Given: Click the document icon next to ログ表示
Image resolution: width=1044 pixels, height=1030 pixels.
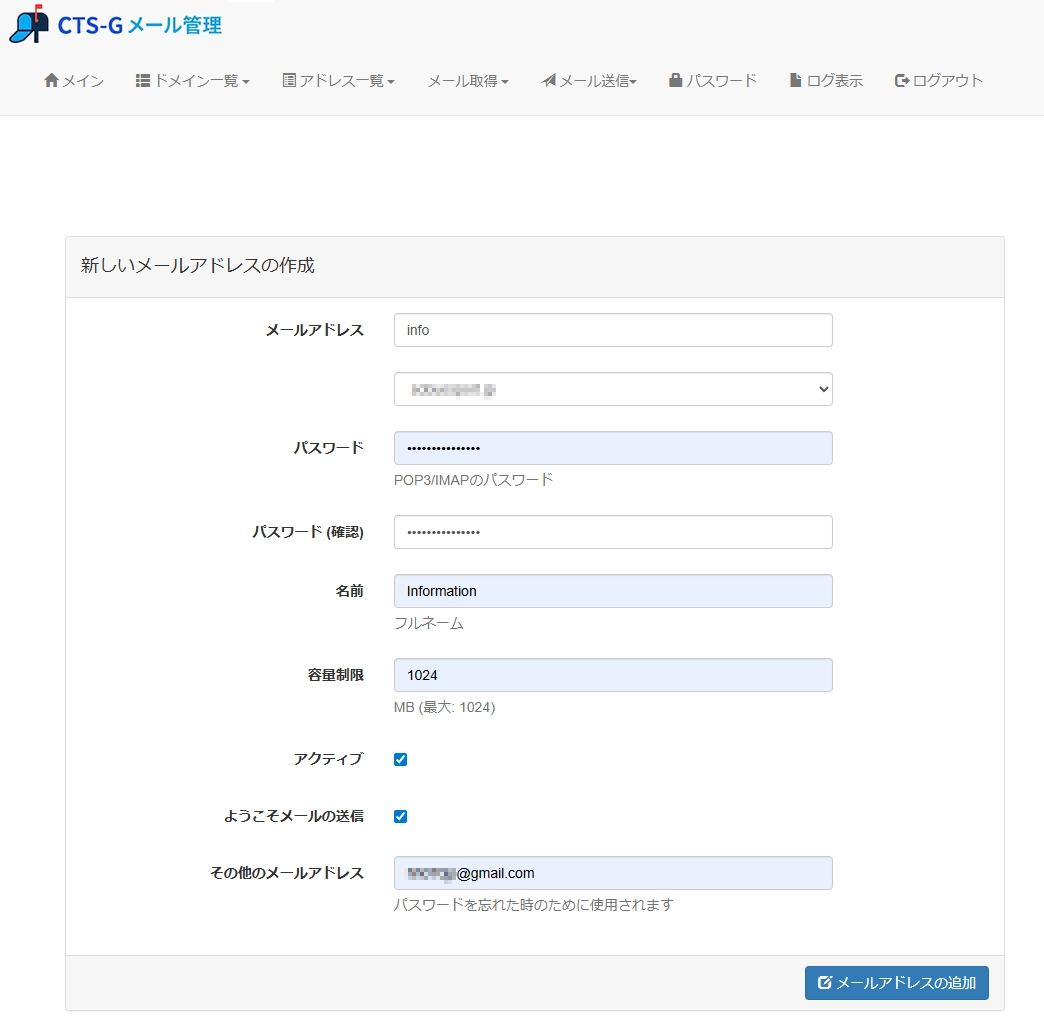Looking at the screenshot, I should click(796, 80).
